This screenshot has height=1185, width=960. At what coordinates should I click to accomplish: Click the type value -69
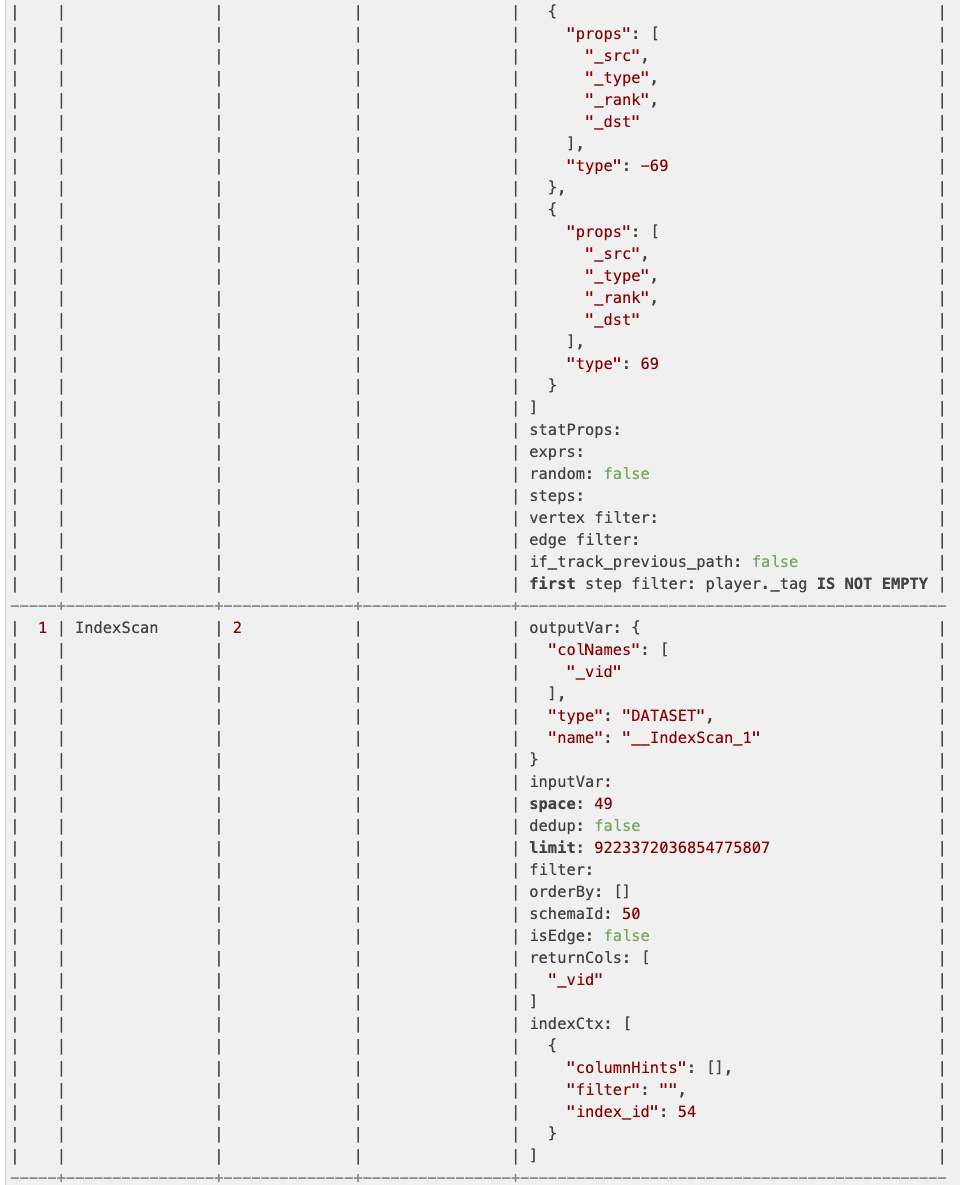coord(654,166)
